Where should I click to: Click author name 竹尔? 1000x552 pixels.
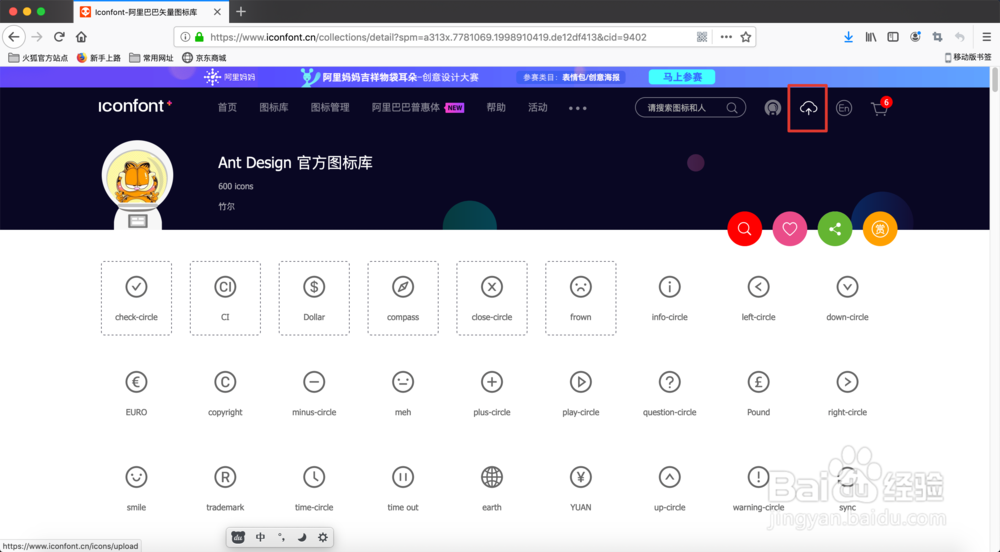tap(226, 207)
